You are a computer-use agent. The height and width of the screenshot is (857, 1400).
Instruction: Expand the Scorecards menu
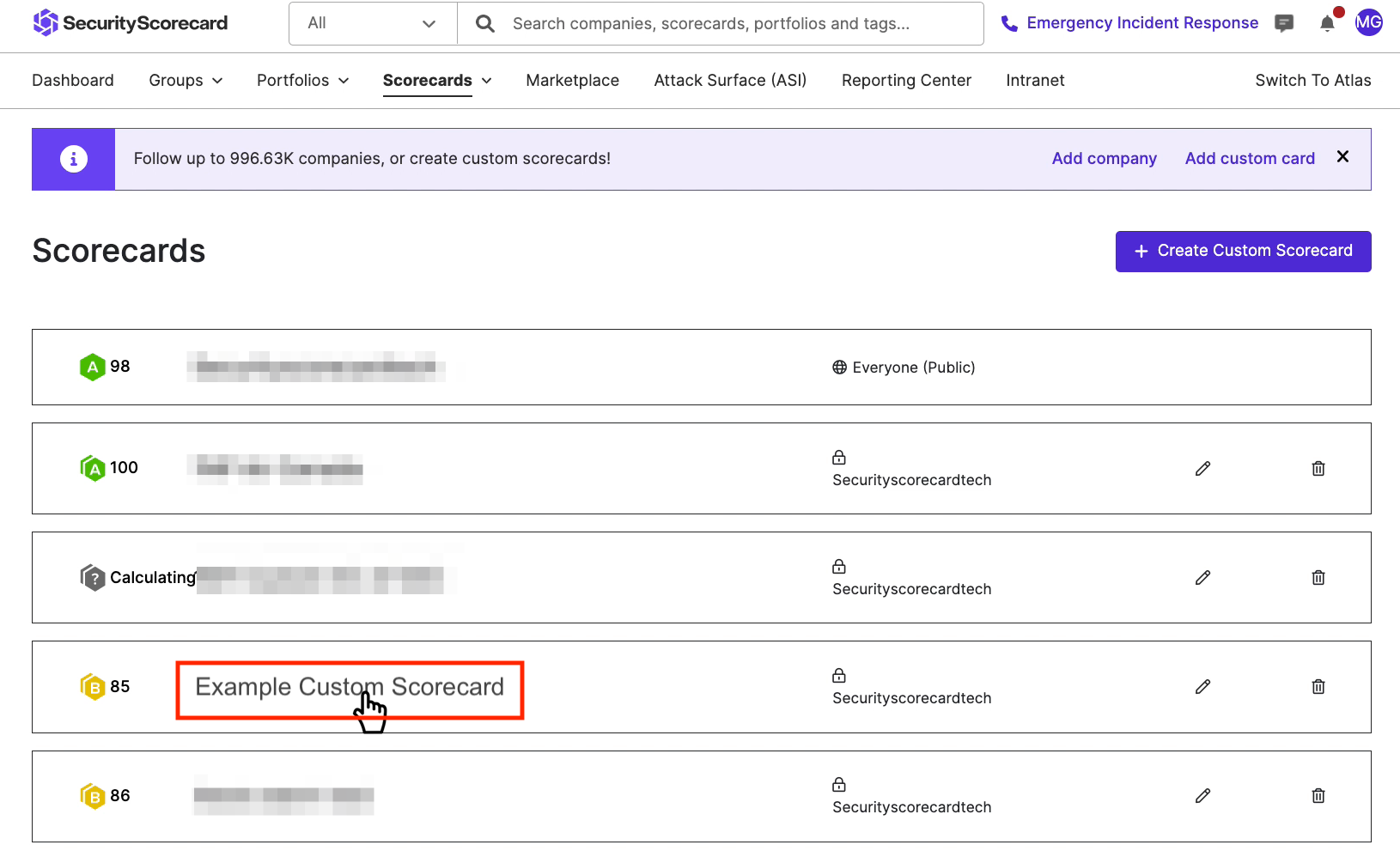[x=437, y=80]
